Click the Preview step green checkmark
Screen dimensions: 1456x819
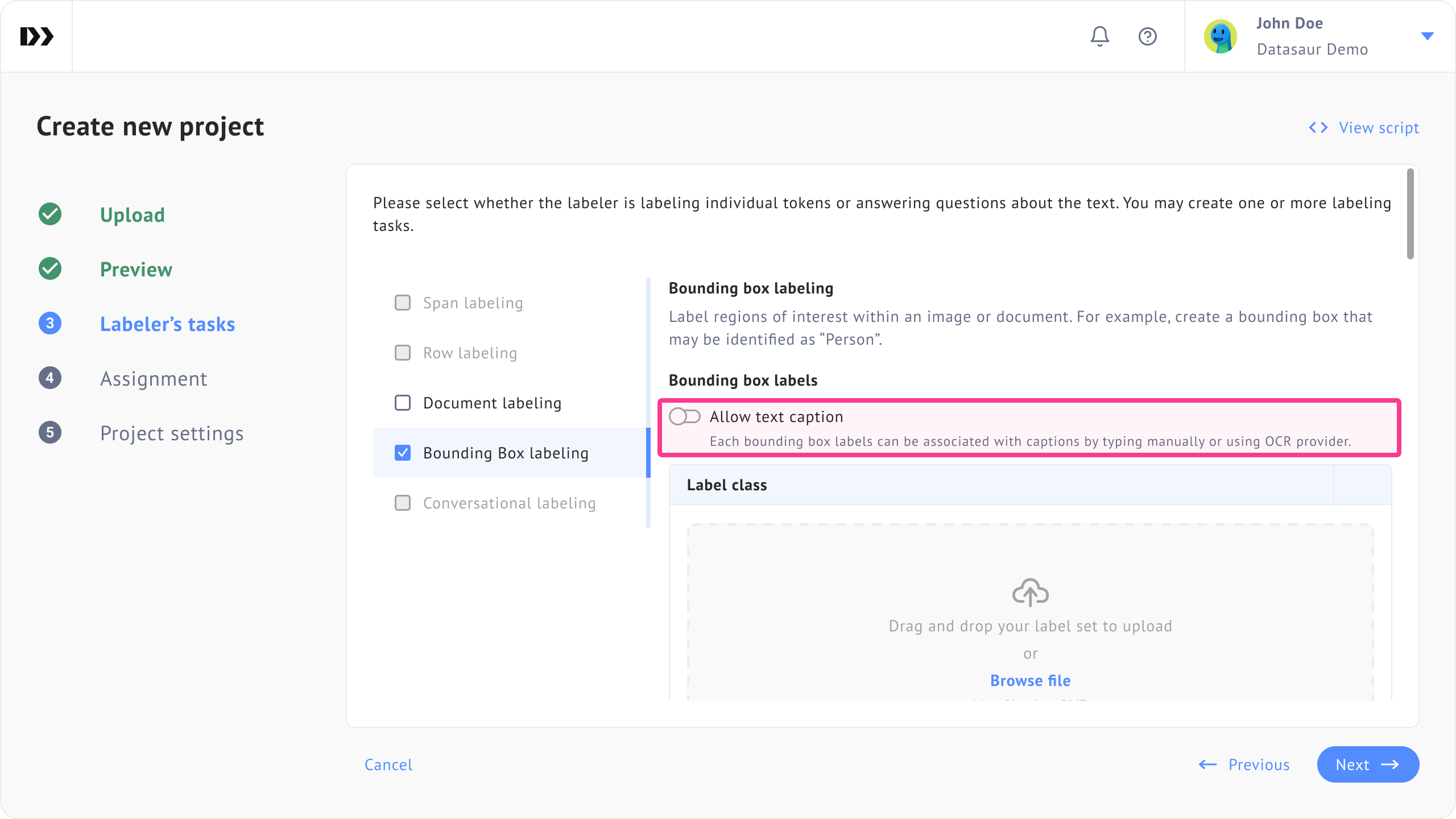tap(50, 269)
